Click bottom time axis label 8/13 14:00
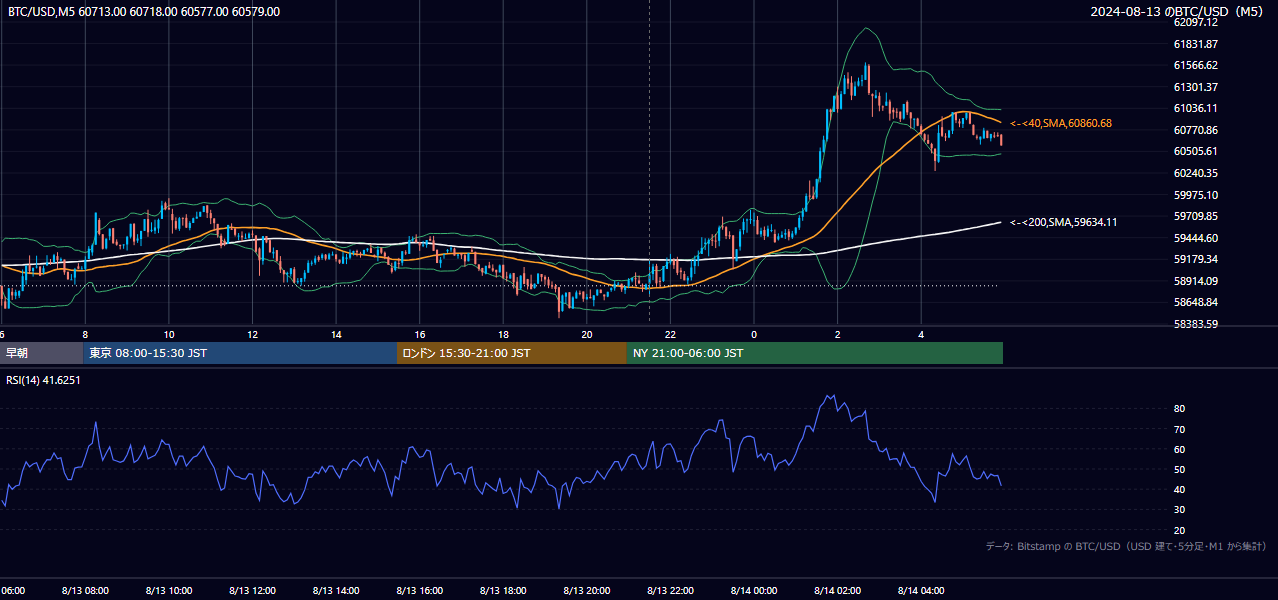1278x600 pixels. tap(336, 591)
